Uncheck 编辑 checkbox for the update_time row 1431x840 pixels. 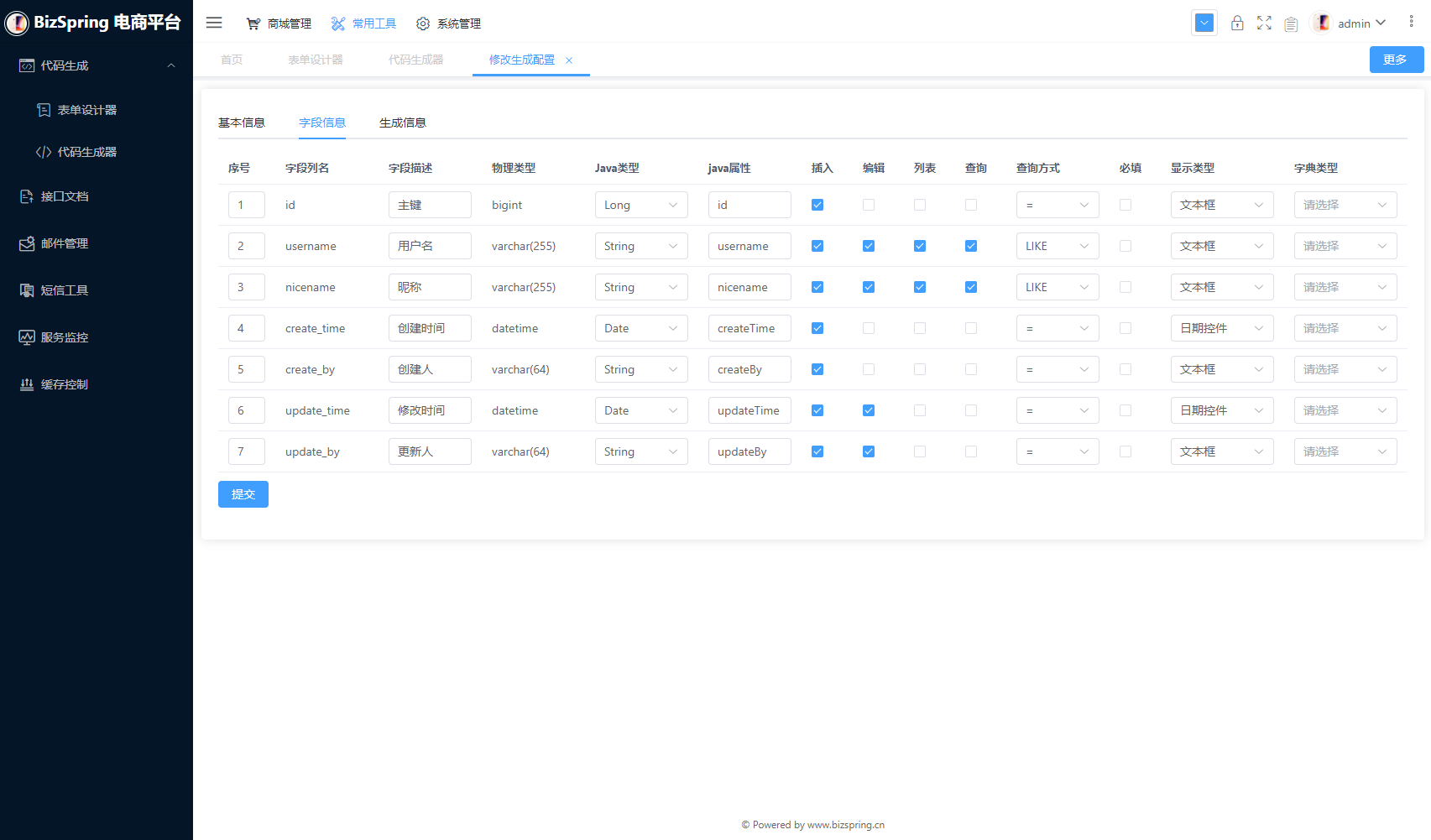tap(869, 410)
